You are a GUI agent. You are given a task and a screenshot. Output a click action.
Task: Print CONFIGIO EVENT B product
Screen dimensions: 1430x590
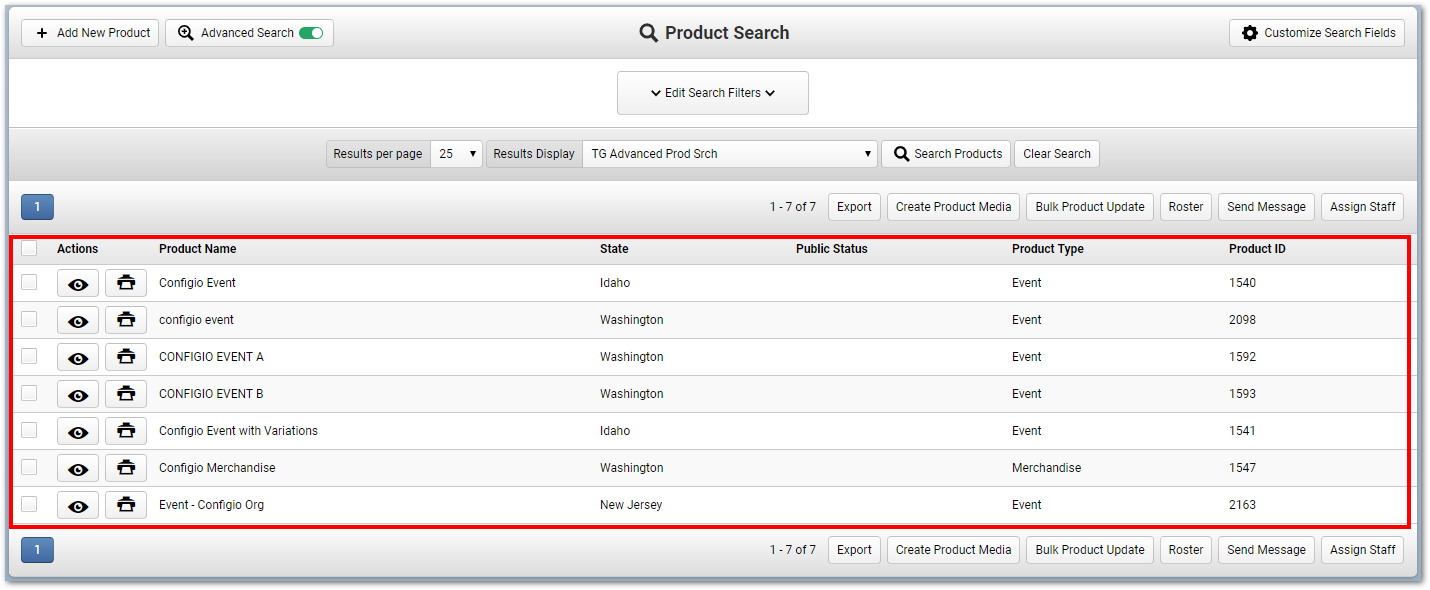[126, 395]
